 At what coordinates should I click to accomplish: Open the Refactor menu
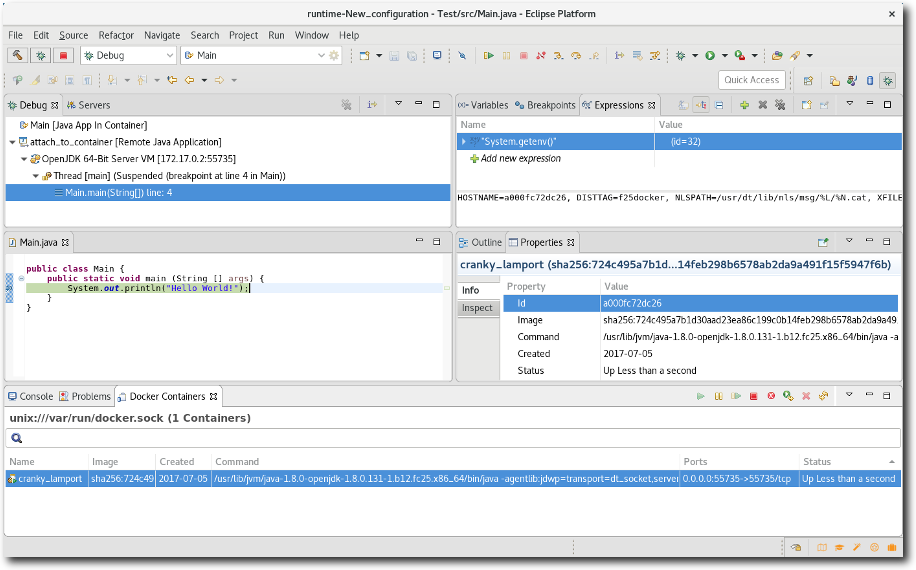tap(116, 35)
